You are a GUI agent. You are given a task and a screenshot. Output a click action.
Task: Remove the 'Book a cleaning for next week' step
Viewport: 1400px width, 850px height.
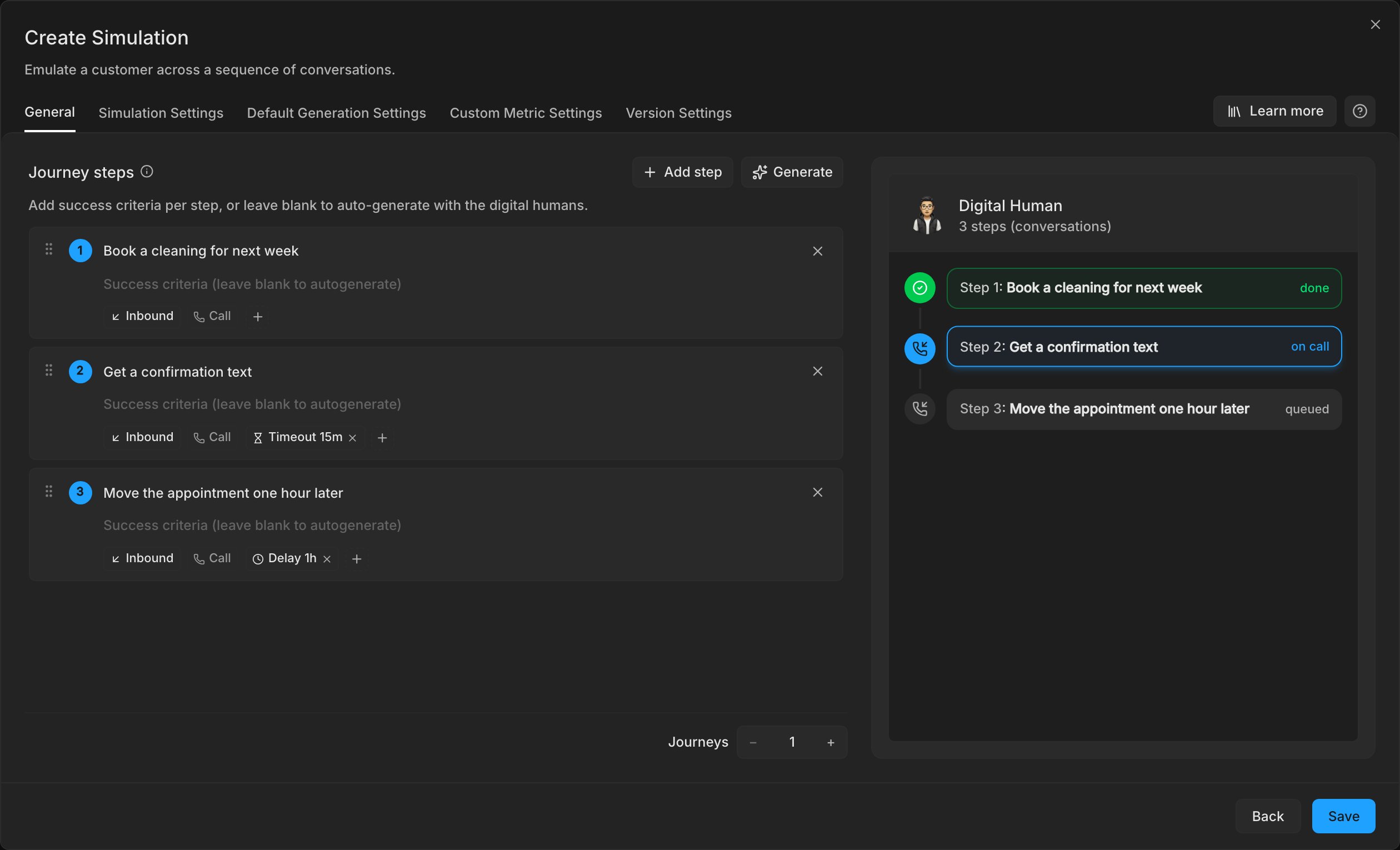[817, 251]
